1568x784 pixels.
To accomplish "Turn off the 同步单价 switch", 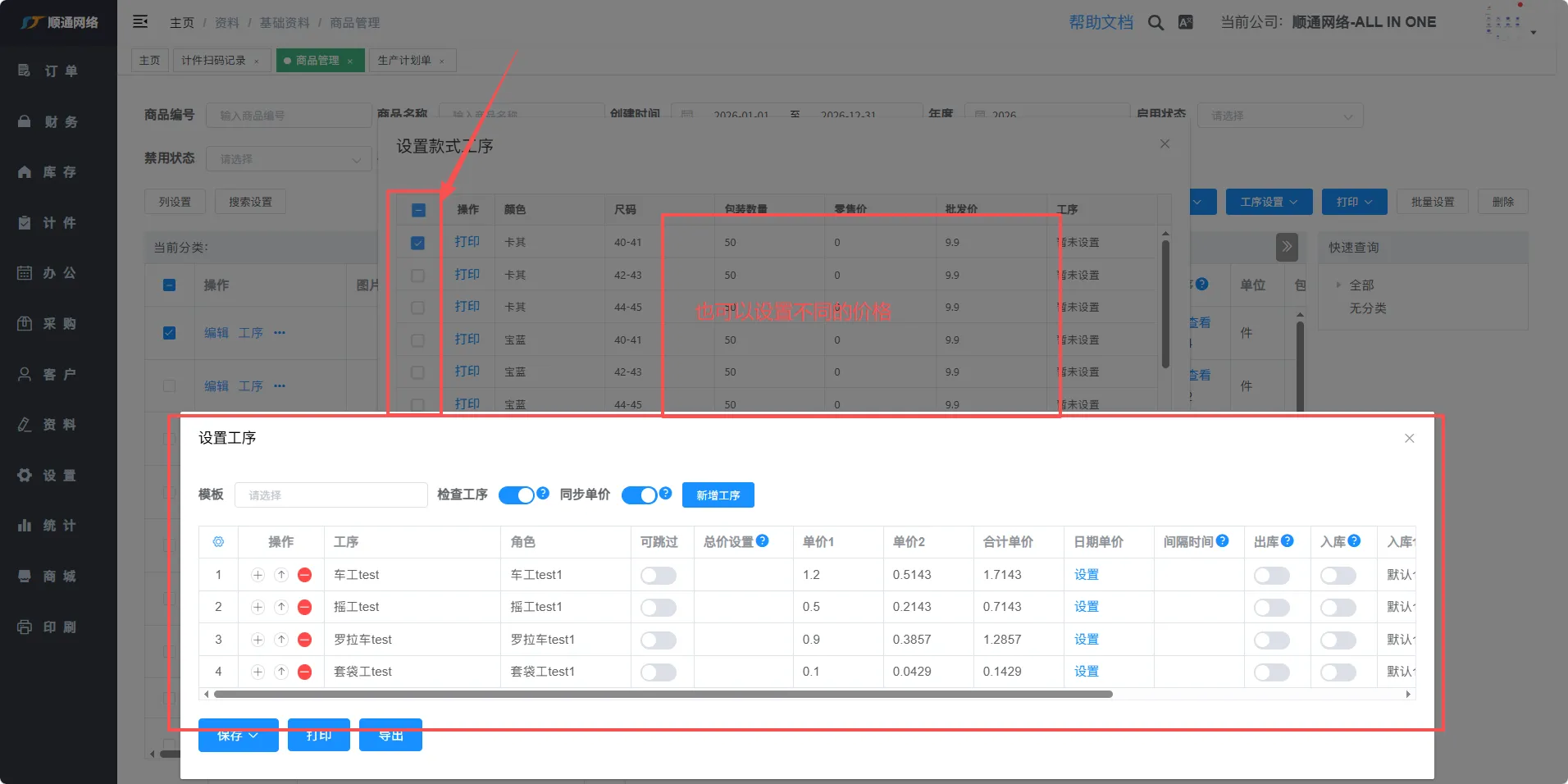I will (x=640, y=495).
